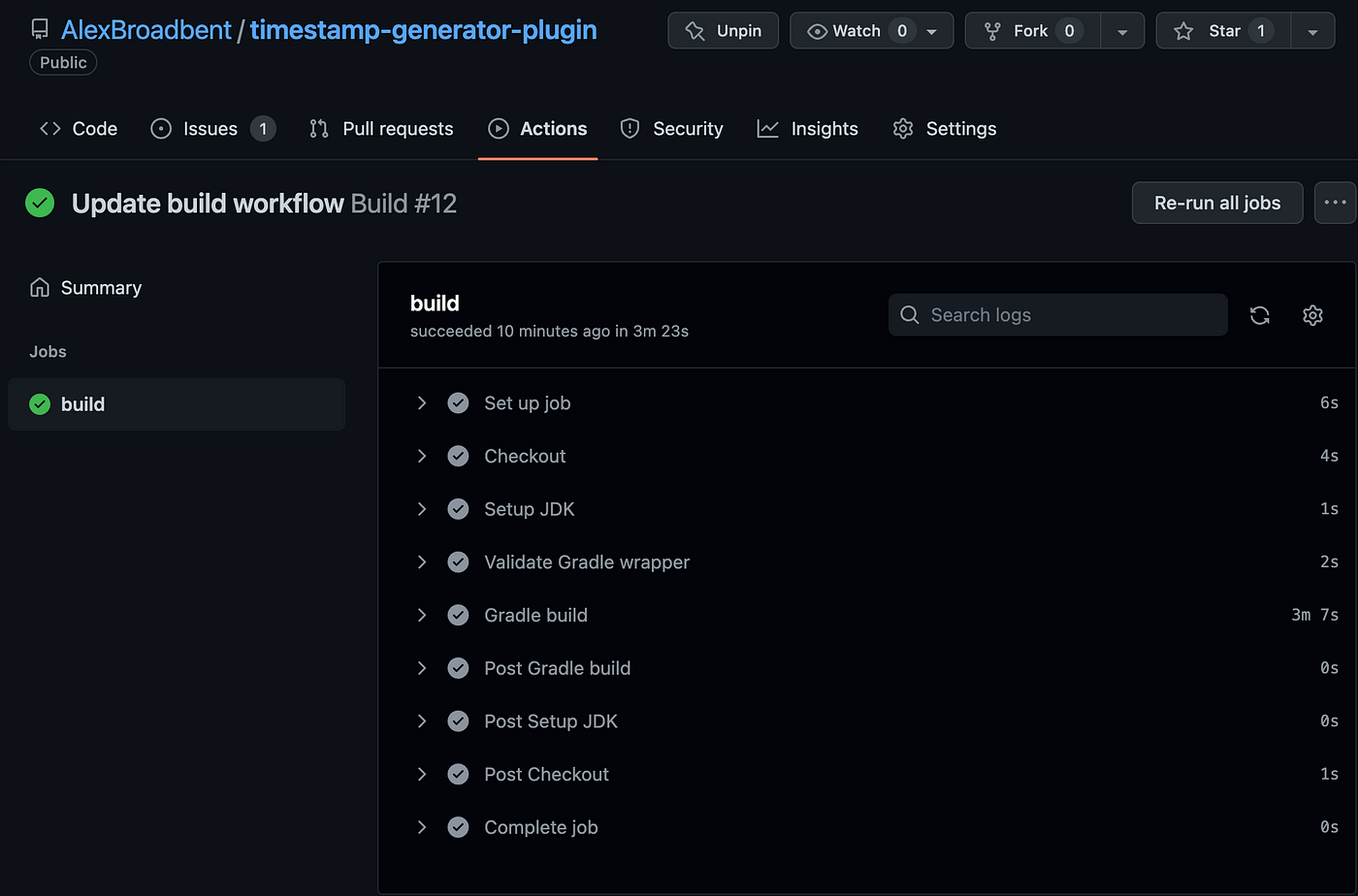Click the 3m 7s duration value
1358x896 pixels.
[1314, 615]
